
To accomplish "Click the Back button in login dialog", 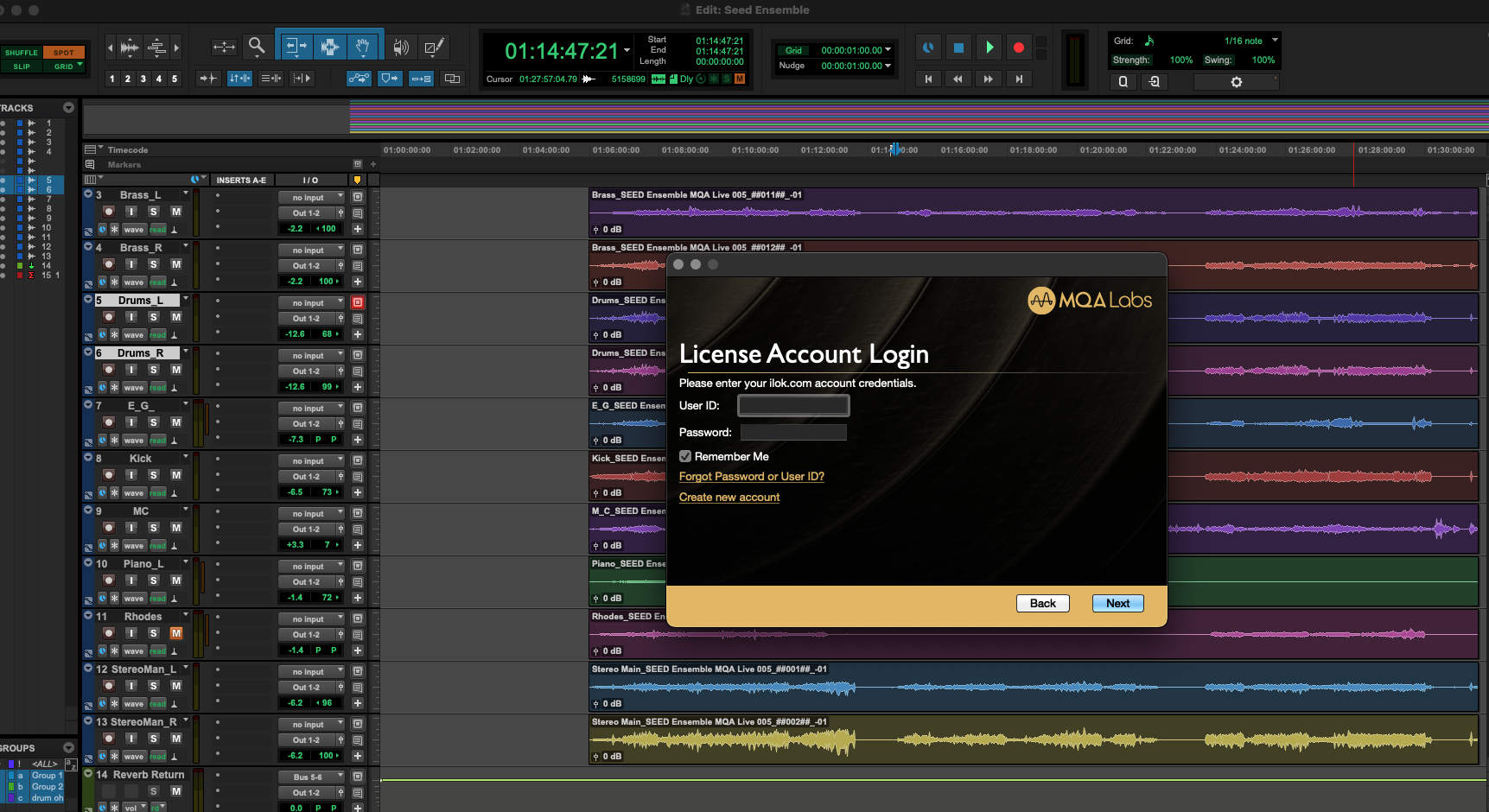I will pos(1042,604).
